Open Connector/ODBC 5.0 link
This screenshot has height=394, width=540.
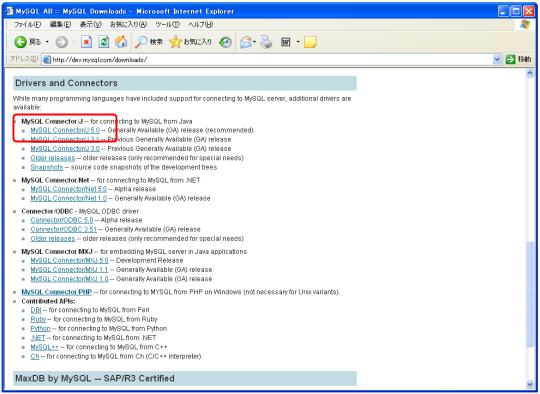coord(62,220)
